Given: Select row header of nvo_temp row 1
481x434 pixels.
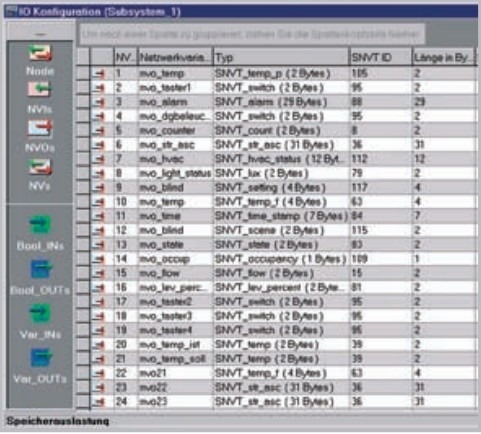Looking at the screenshot, I should [82, 74].
